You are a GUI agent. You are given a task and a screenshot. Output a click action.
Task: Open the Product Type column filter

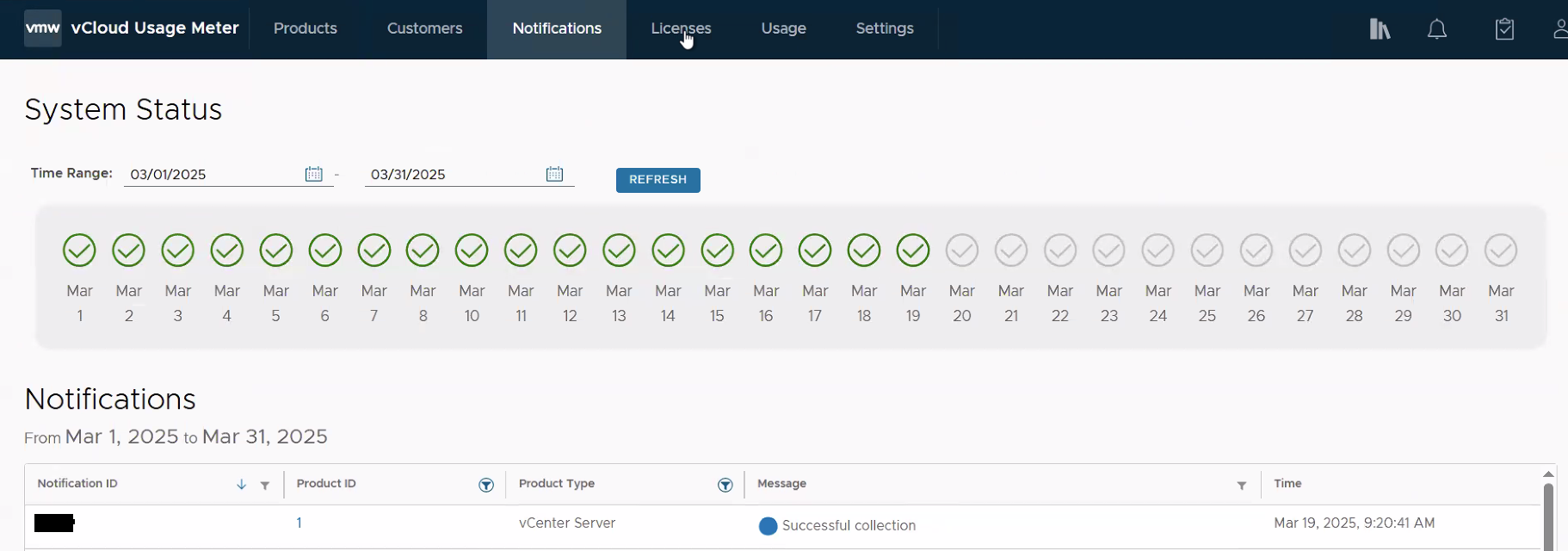point(725,486)
